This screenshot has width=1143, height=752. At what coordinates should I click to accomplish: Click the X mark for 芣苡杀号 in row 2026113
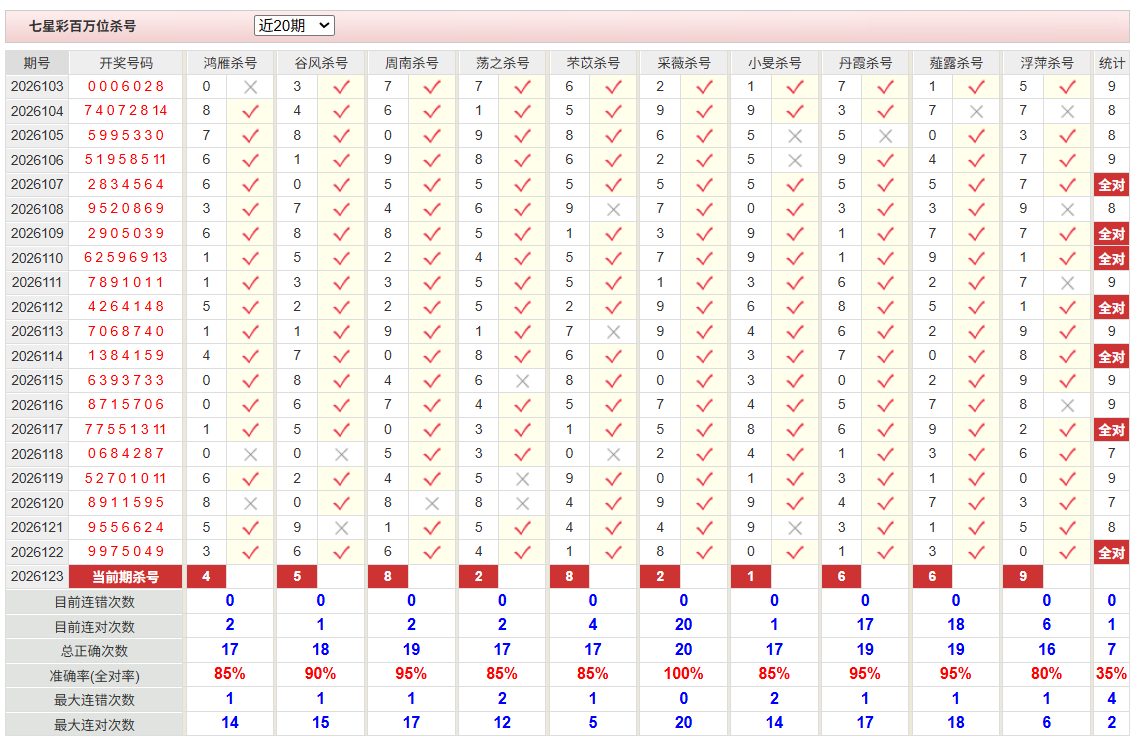[614, 332]
